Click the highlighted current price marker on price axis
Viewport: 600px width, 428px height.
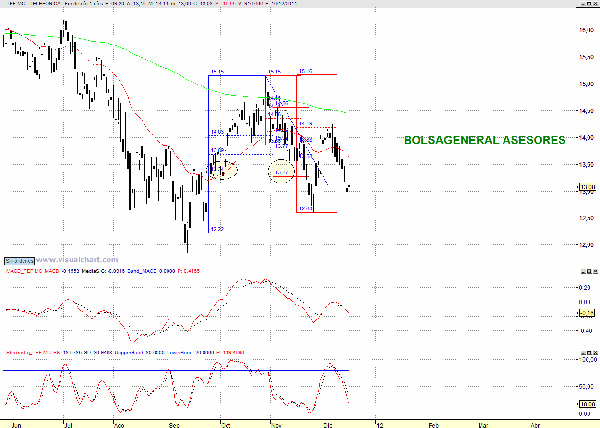coord(587,187)
